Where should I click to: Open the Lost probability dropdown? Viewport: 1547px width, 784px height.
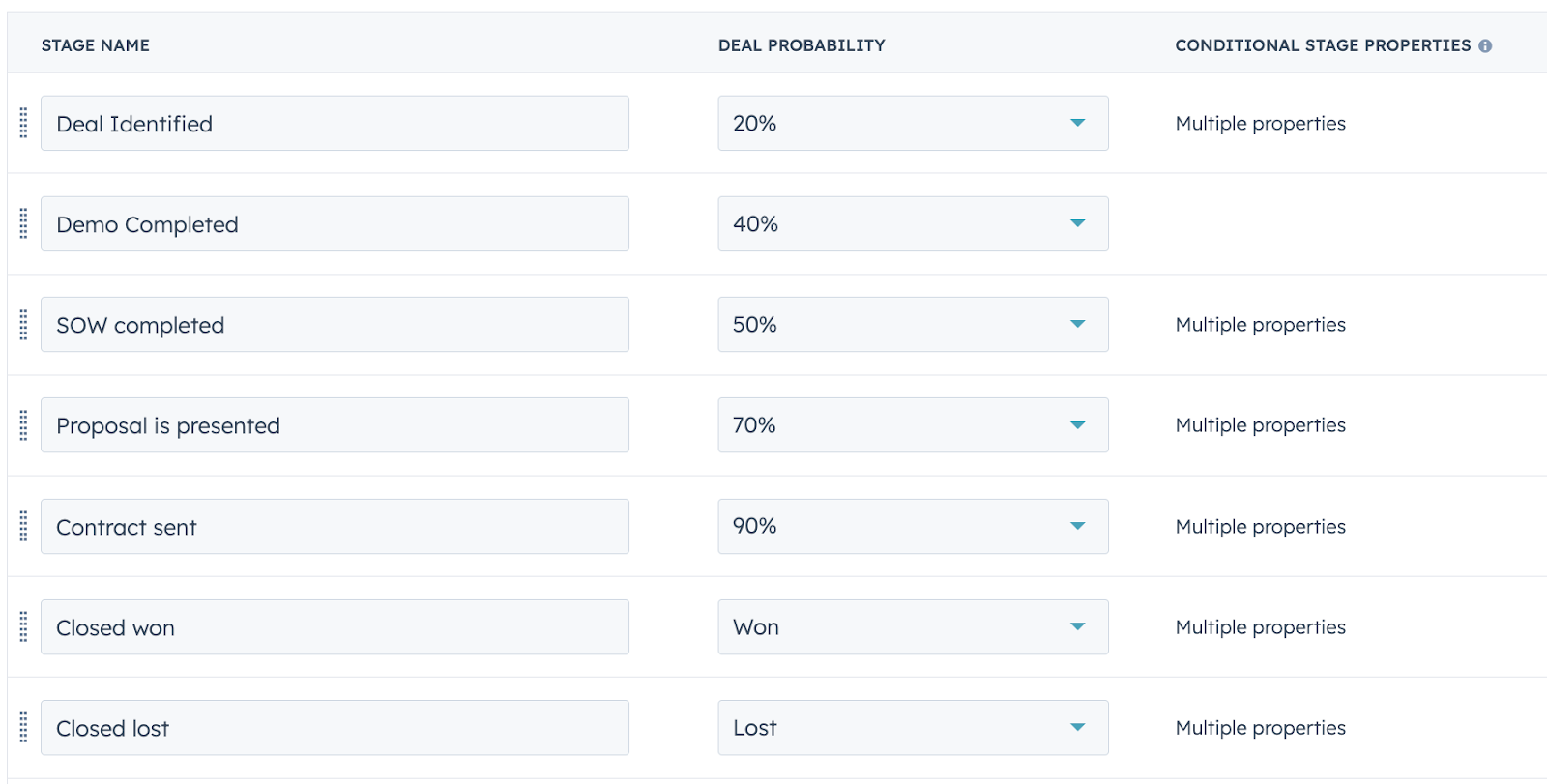(x=913, y=727)
